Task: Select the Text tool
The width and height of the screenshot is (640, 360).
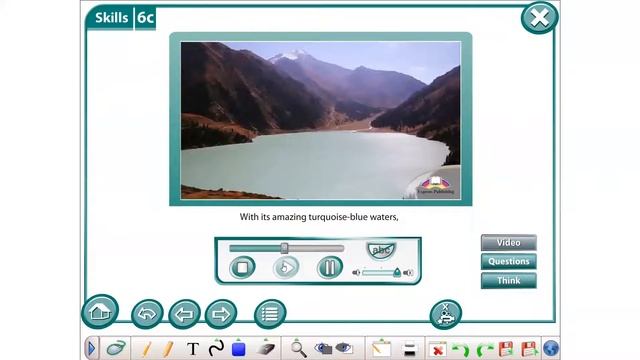Action: [193, 349]
